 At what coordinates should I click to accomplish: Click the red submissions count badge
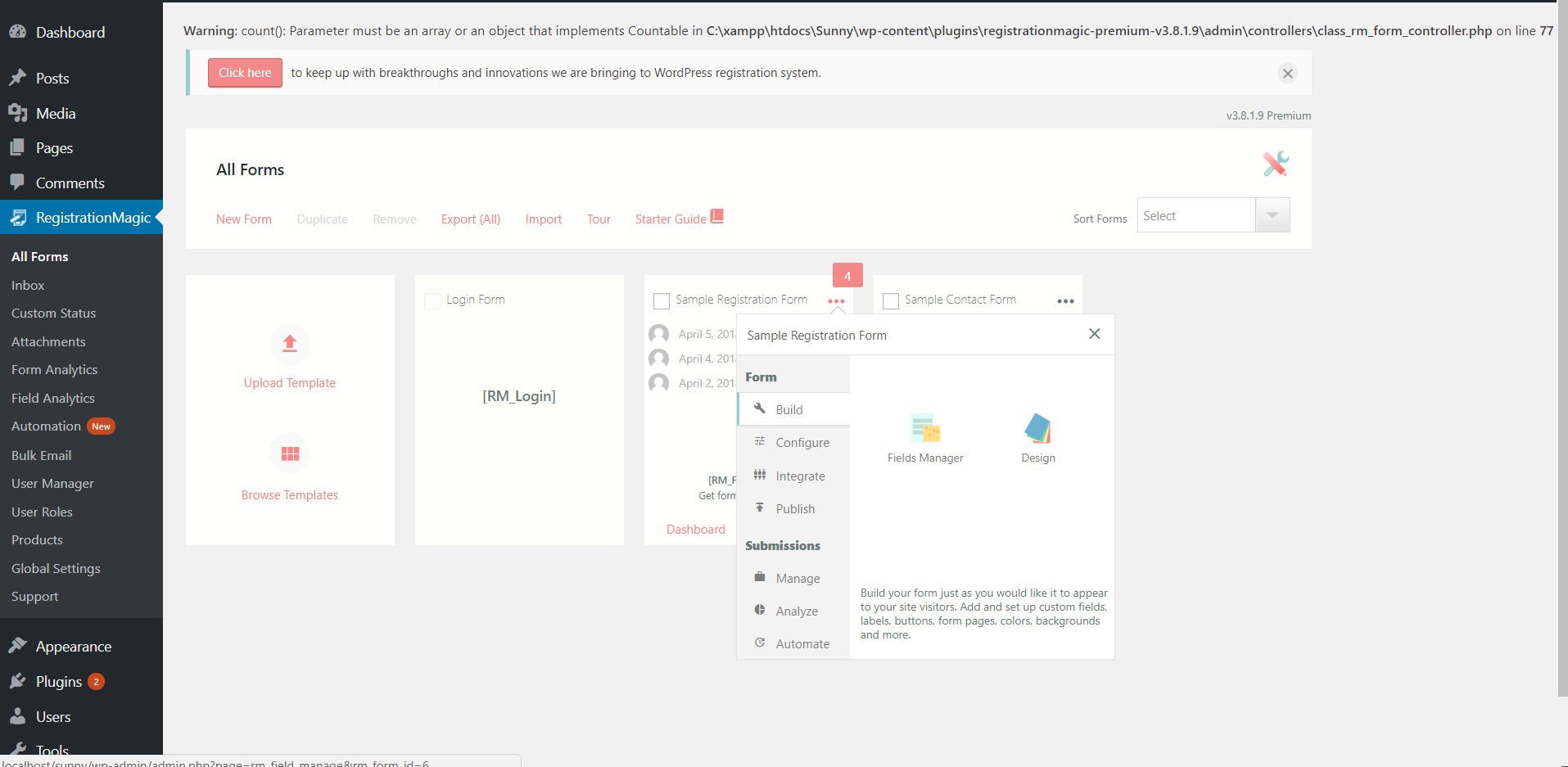[847, 276]
